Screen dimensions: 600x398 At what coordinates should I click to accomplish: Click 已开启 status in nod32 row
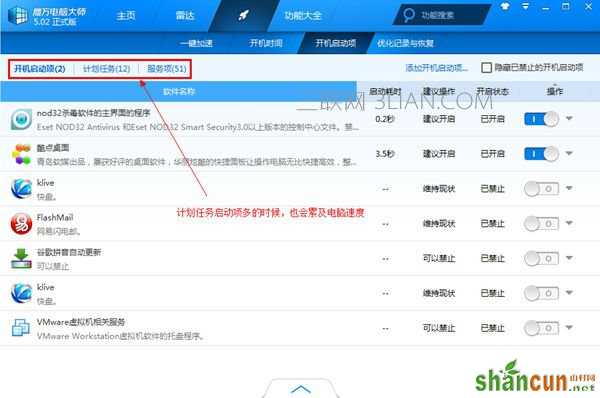click(x=492, y=119)
